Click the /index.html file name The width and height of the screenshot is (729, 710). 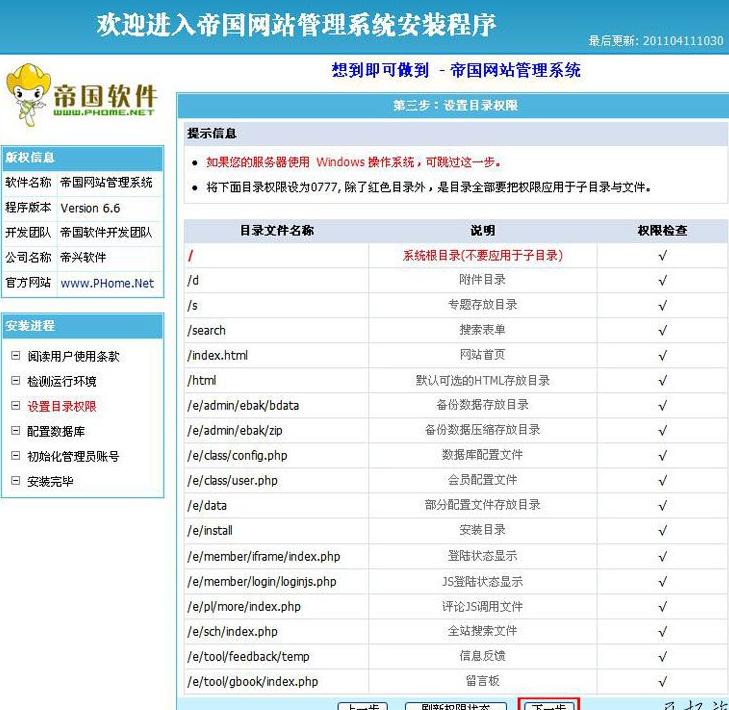click(x=218, y=356)
